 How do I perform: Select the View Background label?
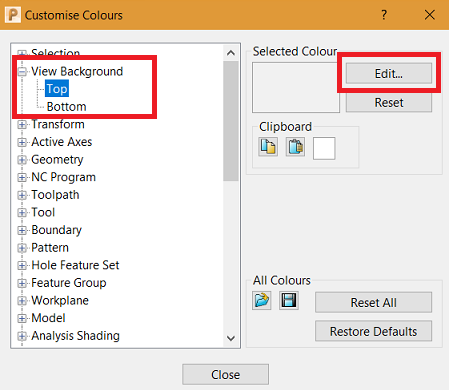[77, 71]
